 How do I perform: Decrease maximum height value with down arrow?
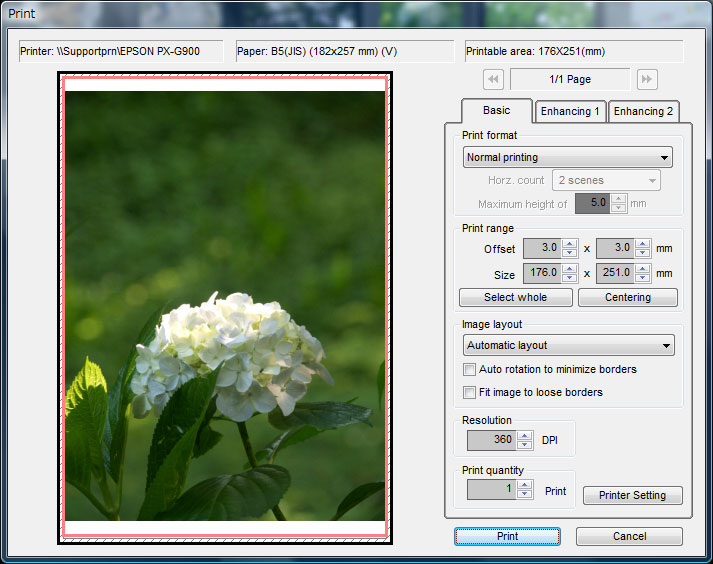click(618, 208)
